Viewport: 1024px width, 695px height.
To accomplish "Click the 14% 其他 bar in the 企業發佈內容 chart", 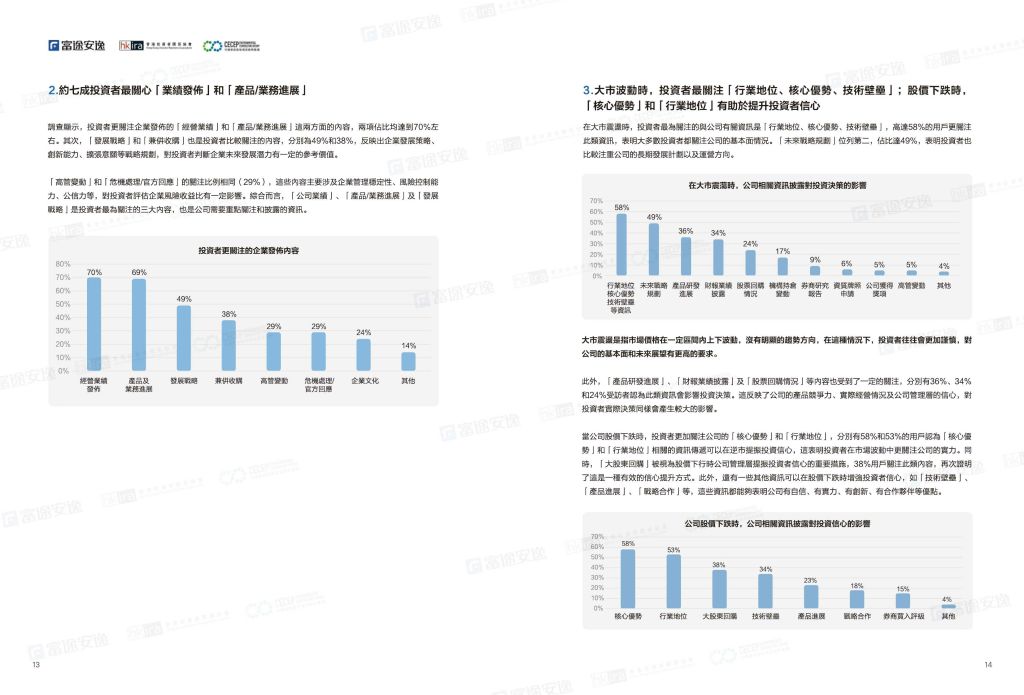I will [x=408, y=361].
